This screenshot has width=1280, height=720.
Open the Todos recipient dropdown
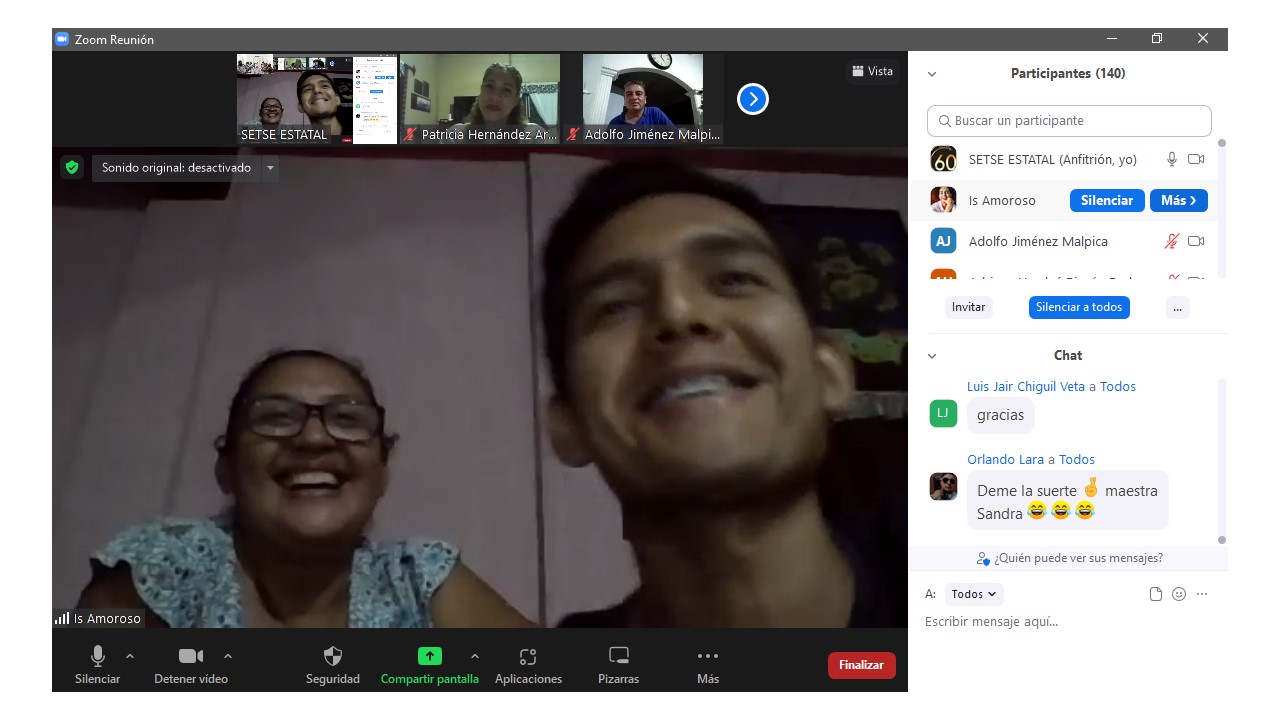(974, 594)
